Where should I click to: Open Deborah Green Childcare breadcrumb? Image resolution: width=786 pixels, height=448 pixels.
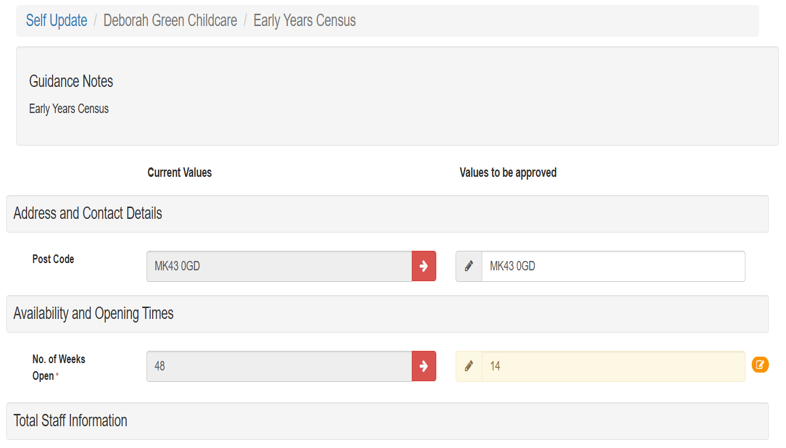tap(168, 20)
